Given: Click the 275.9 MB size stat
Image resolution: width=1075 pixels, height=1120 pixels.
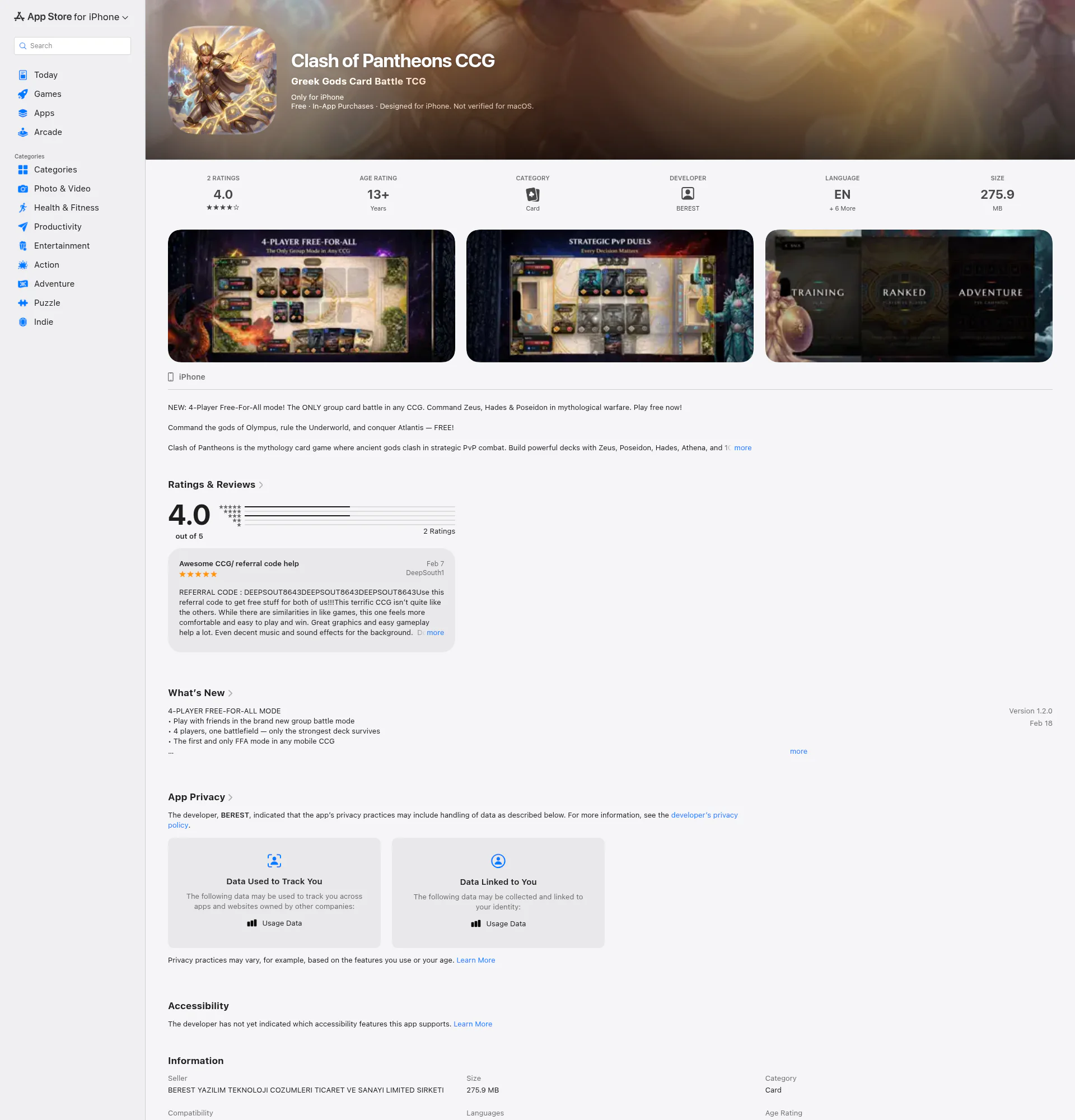Looking at the screenshot, I should tap(997, 194).
